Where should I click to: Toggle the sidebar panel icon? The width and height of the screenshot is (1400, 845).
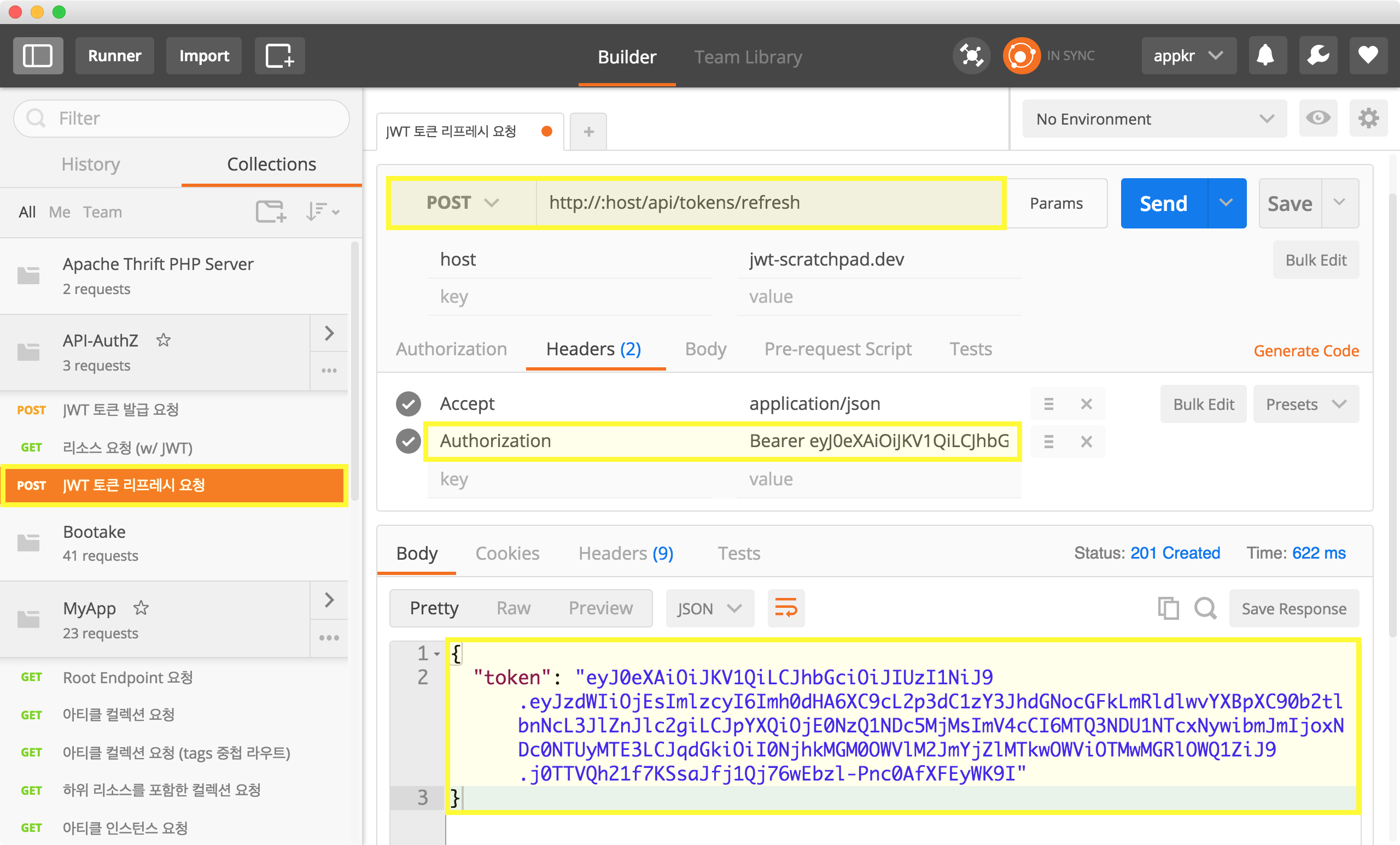pos(38,56)
